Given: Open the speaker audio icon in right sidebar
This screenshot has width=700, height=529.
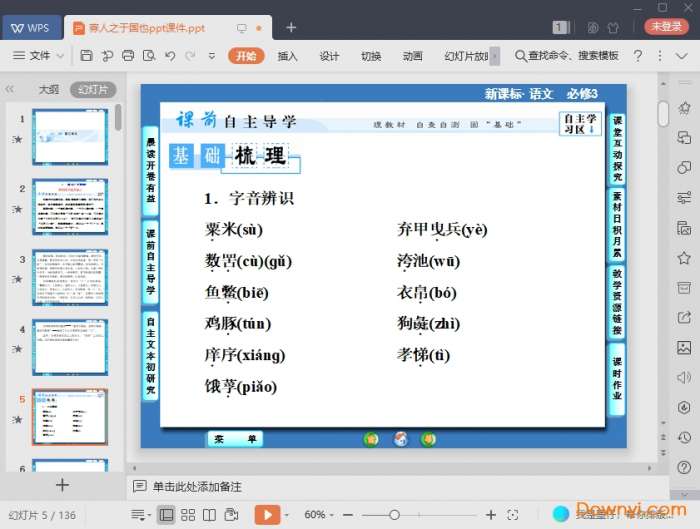Looking at the screenshot, I should point(684,377).
